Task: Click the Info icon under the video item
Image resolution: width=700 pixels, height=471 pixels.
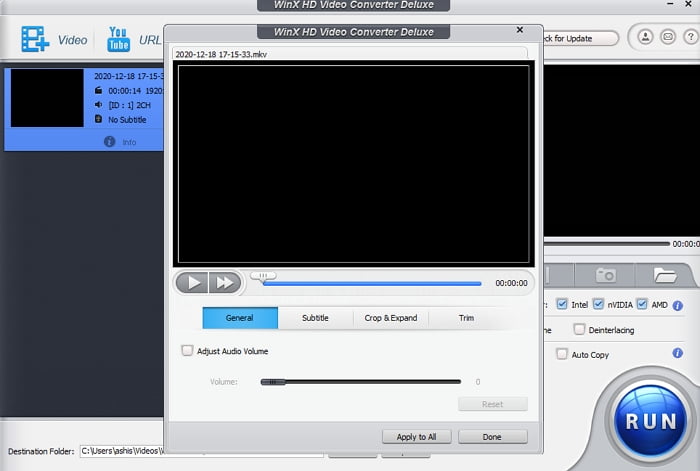Action: pos(109,142)
